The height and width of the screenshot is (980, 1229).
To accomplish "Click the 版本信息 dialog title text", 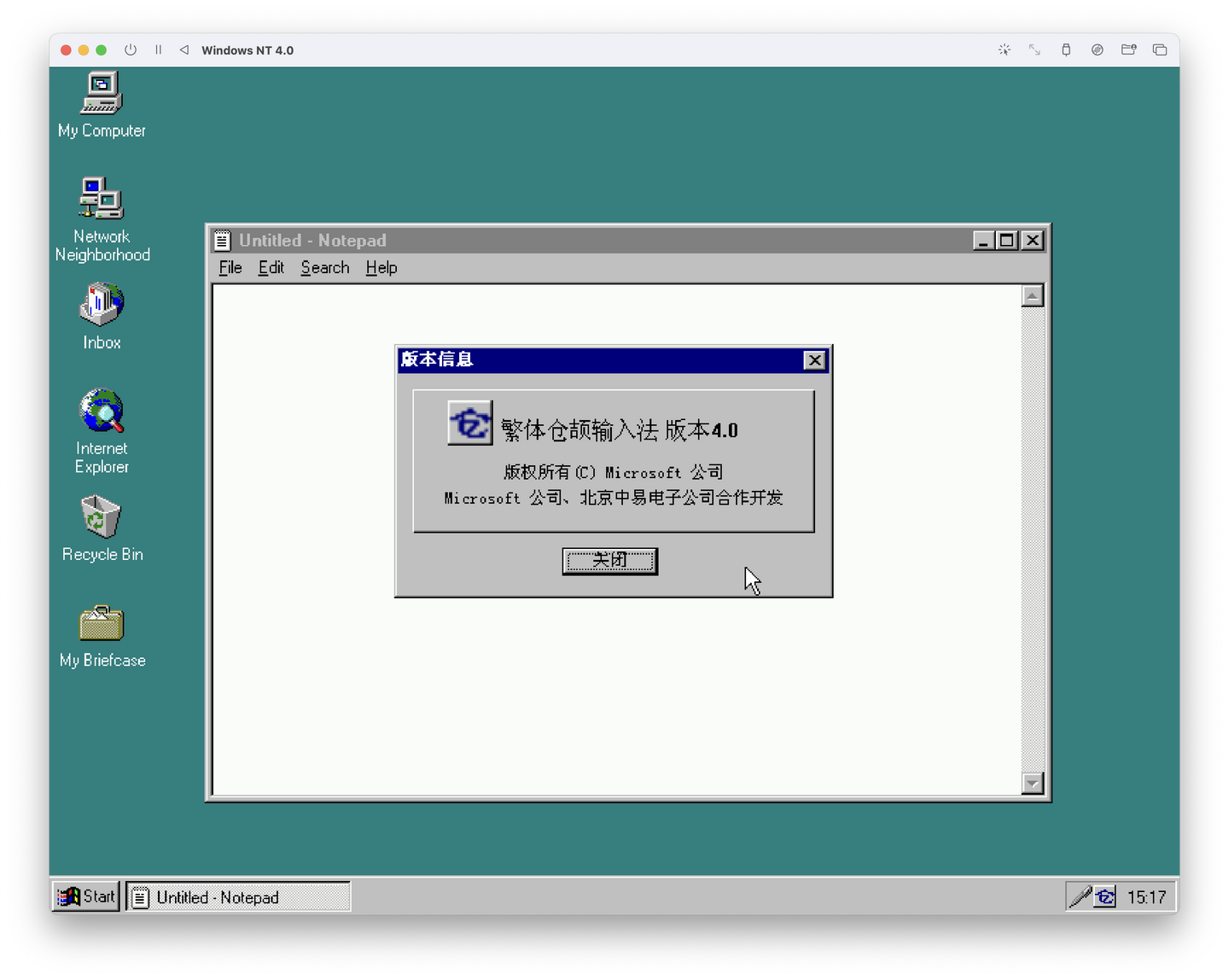I will [437, 359].
